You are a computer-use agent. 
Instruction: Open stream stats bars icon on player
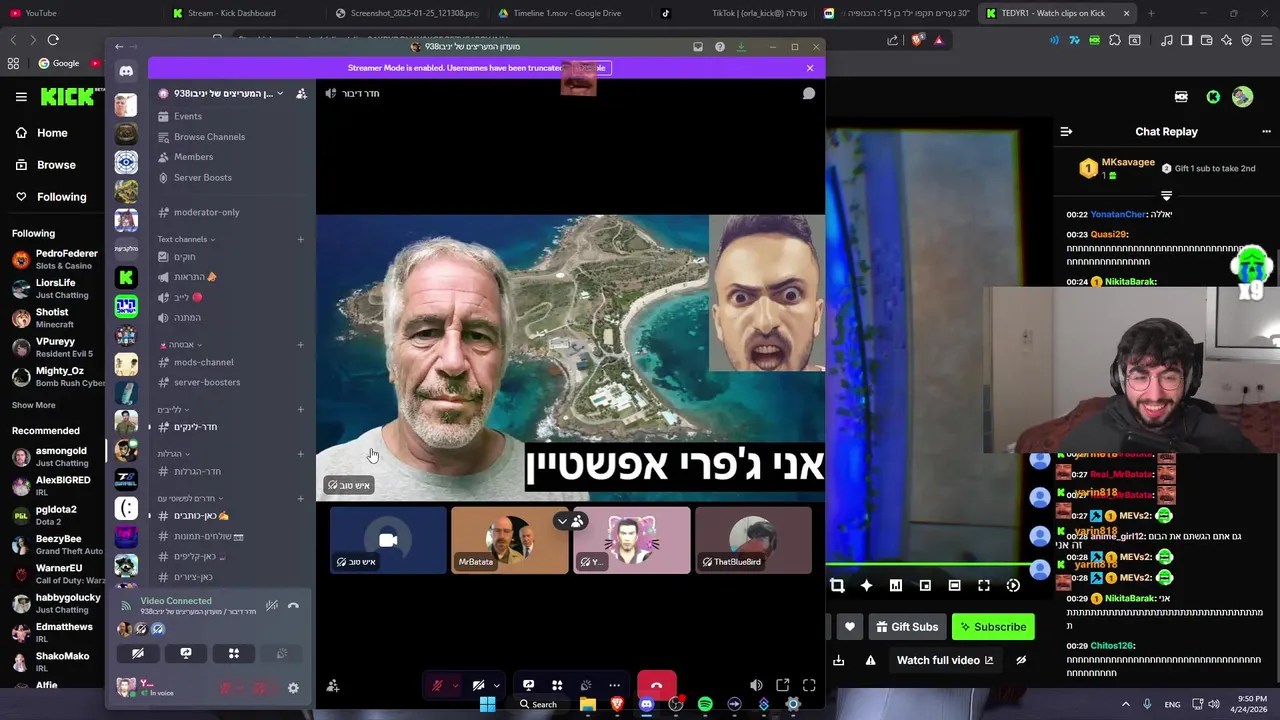tap(895, 585)
